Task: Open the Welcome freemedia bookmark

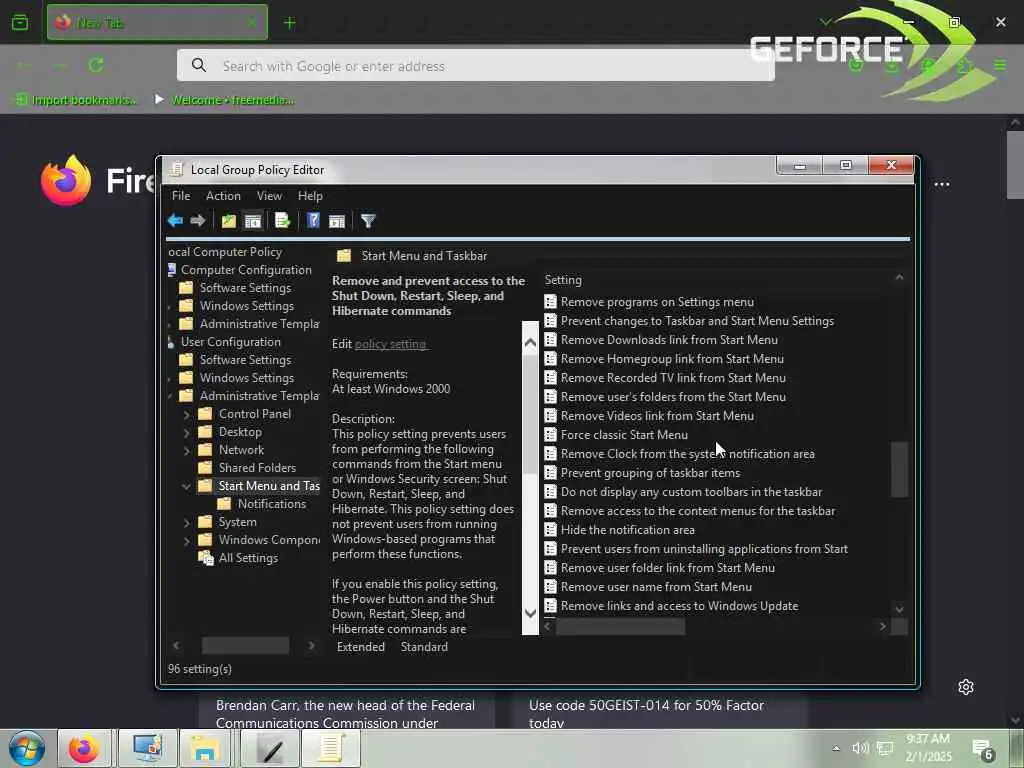Action: tap(224, 100)
